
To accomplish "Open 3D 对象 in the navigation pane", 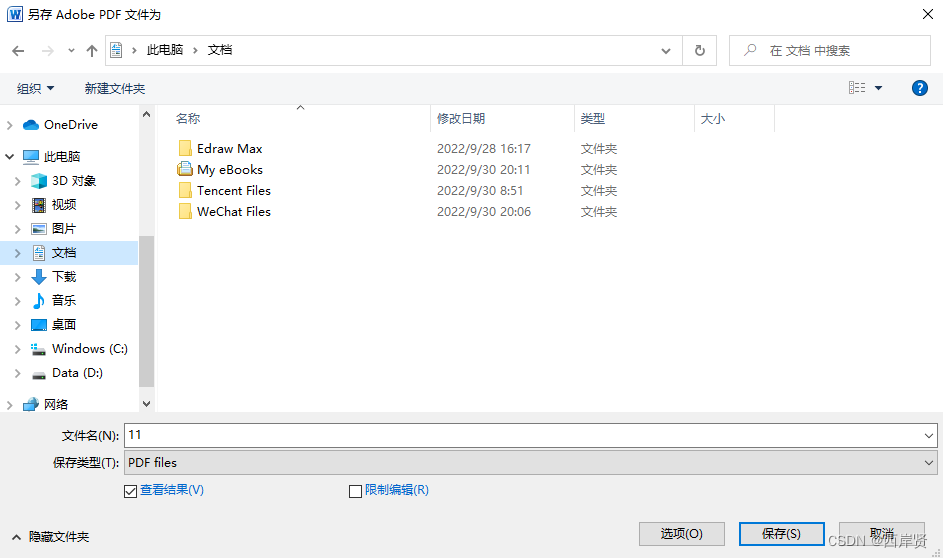I will pos(73,180).
